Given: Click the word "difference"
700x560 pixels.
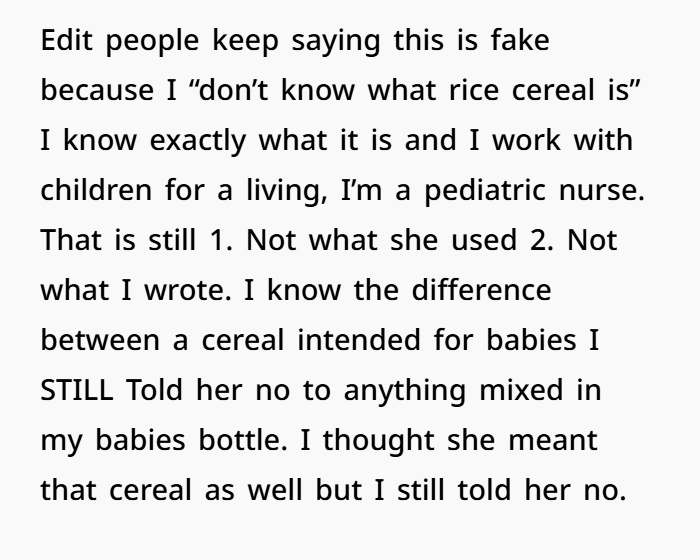Looking at the screenshot, I should tap(481, 290).
